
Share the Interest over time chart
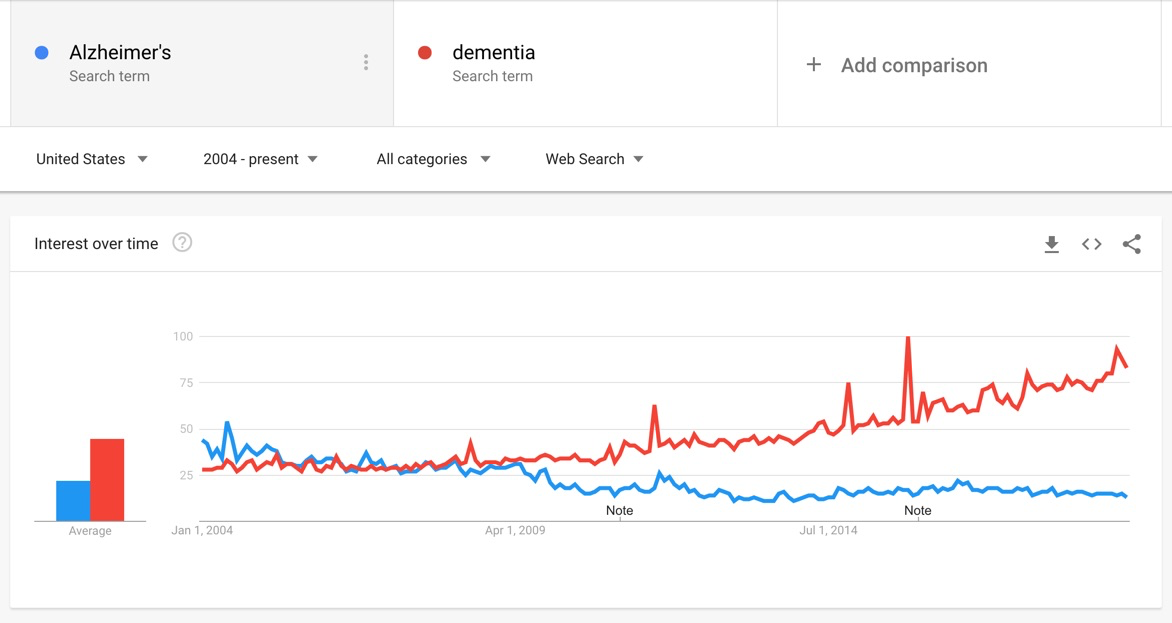coord(1131,244)
